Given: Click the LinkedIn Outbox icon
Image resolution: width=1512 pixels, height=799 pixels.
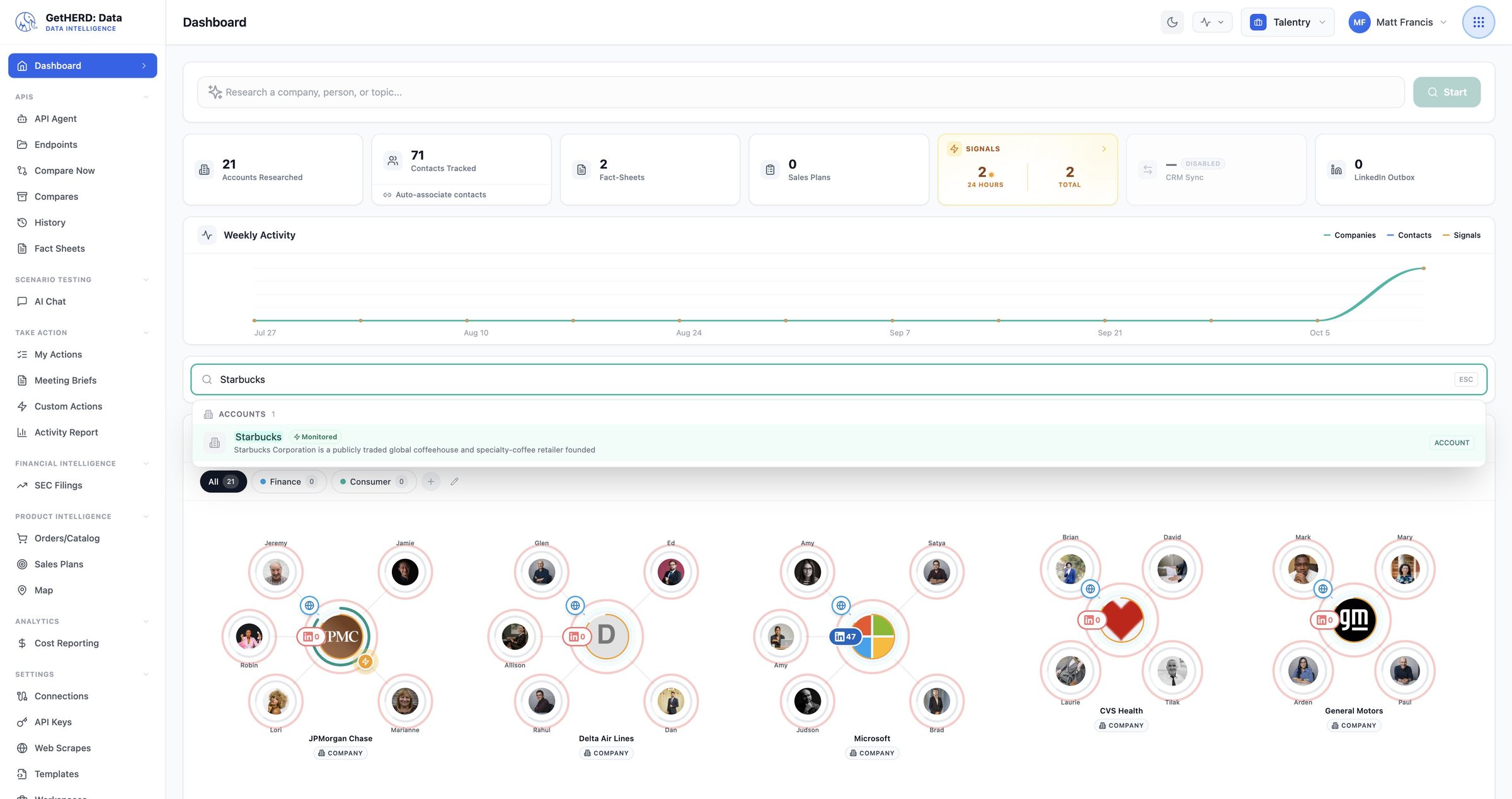Looking at the screenshot, I should tap(1336, 170).
